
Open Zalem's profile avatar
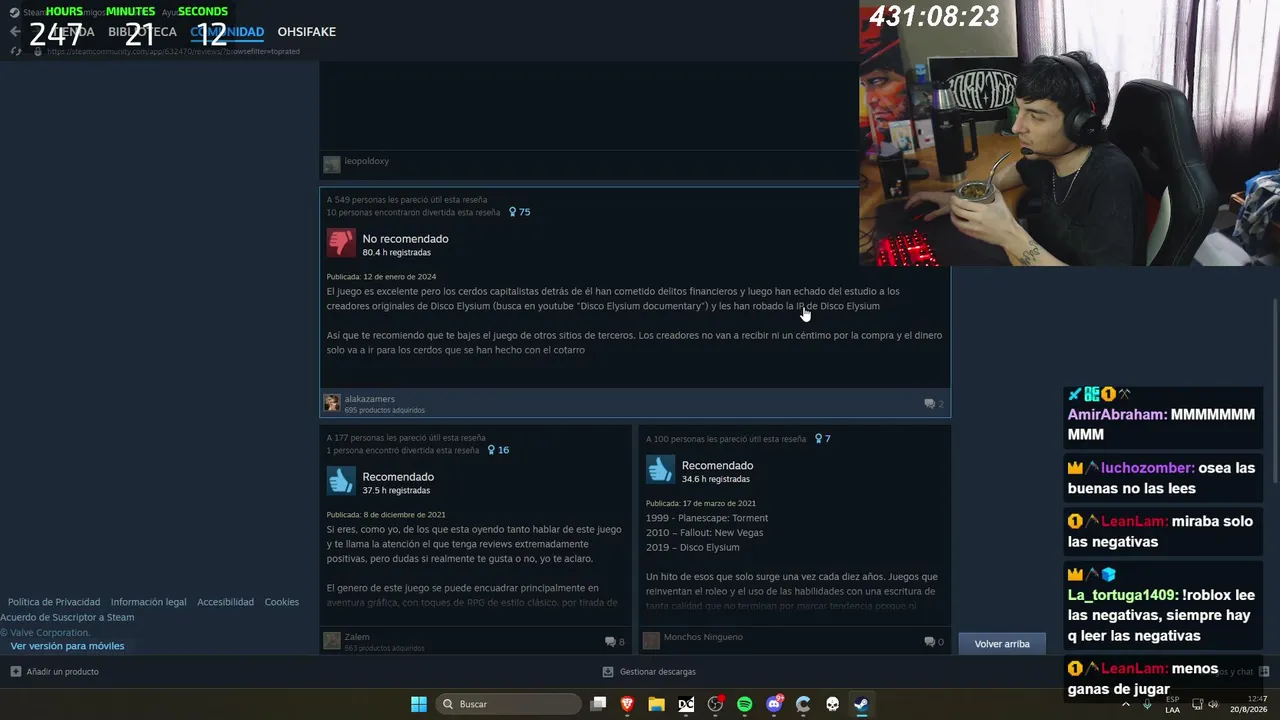point(332,641)
